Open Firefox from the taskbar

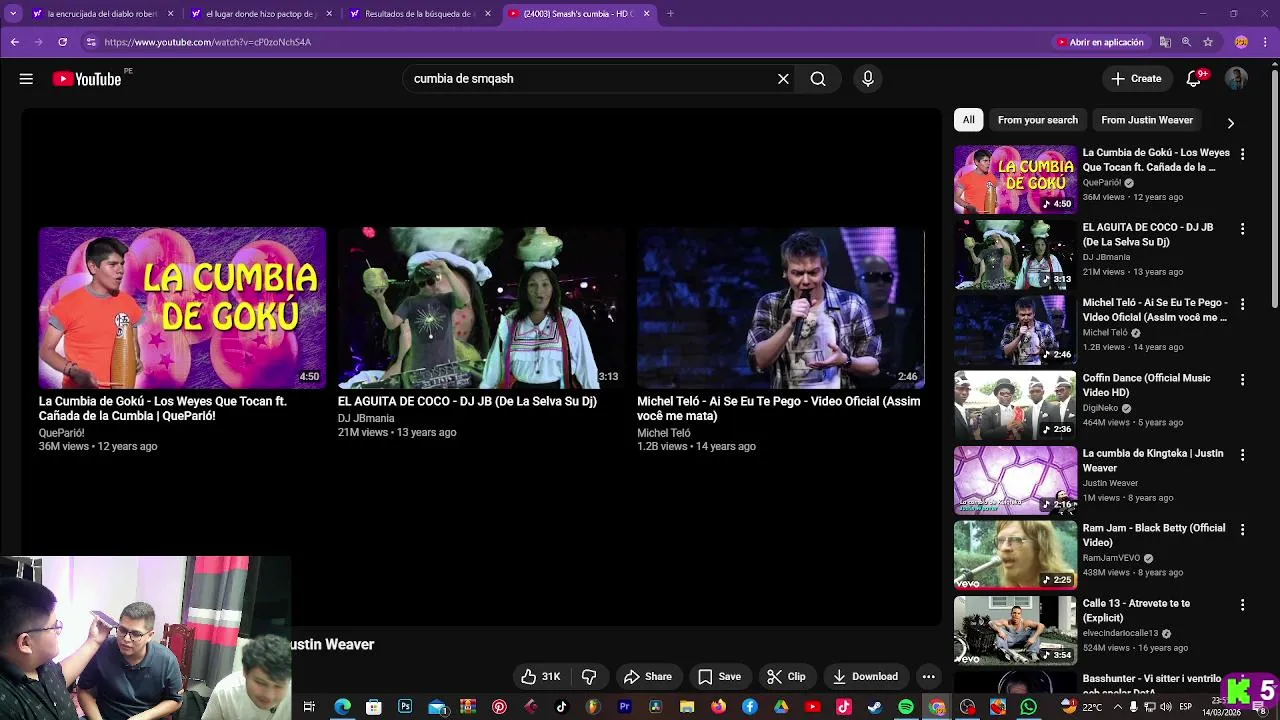[718, 707]
